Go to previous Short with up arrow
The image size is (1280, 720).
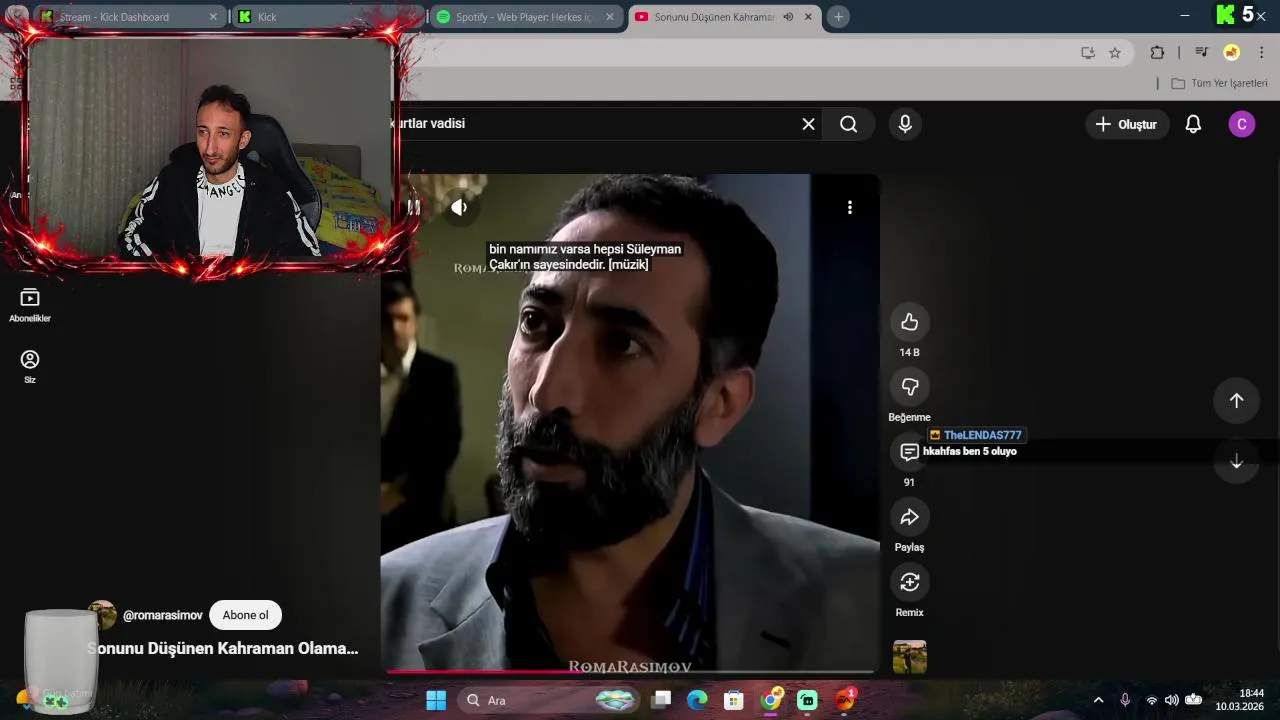pyautogui.click(x=1236, y=400)
